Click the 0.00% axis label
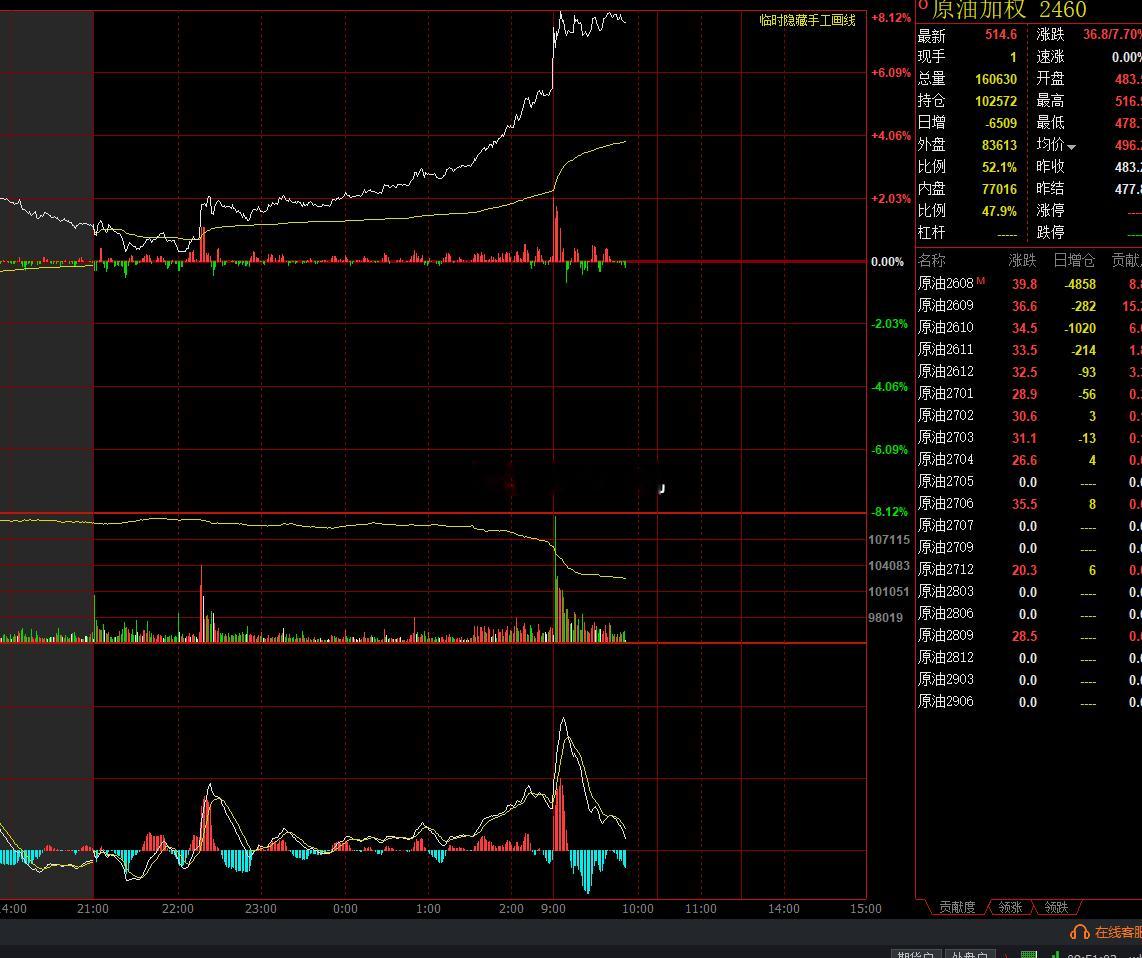1142x958 pixels. tap(887, 262)
